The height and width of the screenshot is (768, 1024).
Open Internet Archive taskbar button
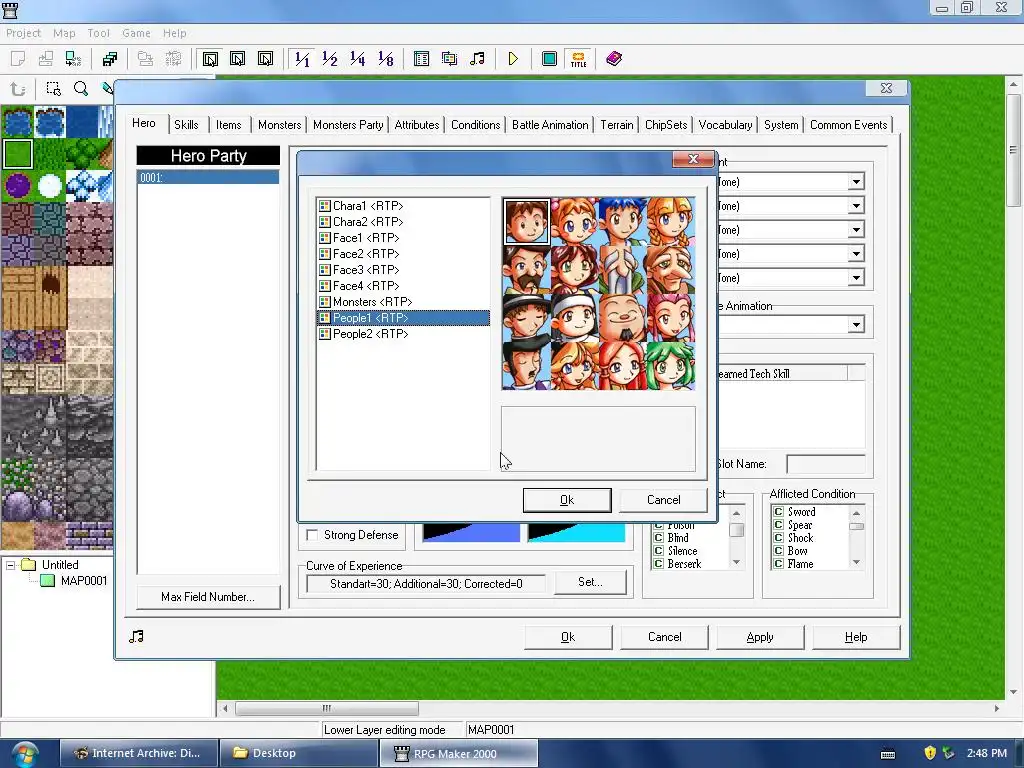138,753
